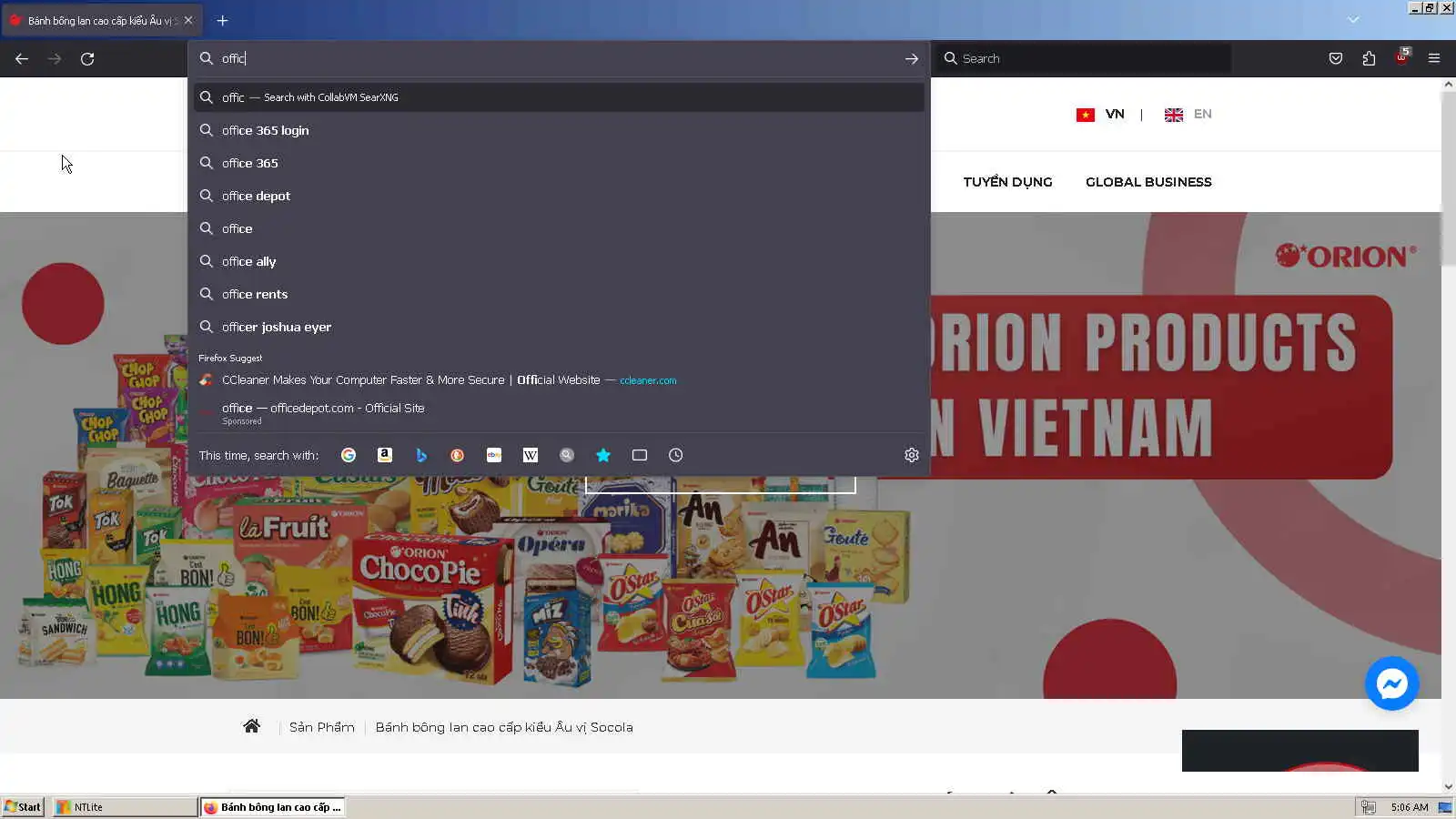Screen dimensions: 1456x819
Task: Search in open Tabs using tab icon
Action: point(640,455)
